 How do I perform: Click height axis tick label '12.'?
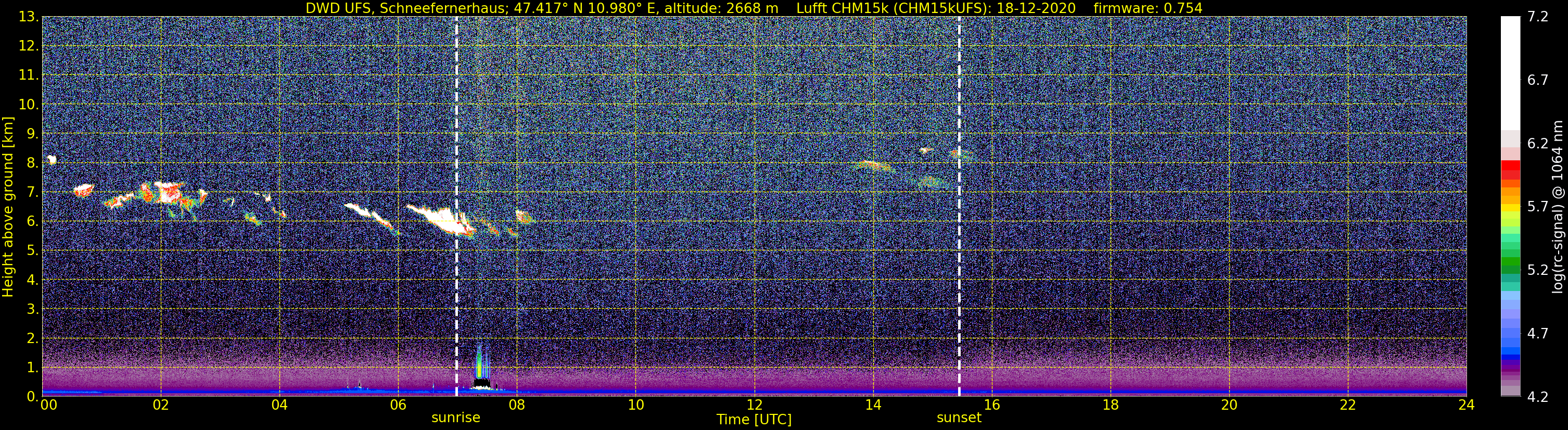(x=29, y=46)
